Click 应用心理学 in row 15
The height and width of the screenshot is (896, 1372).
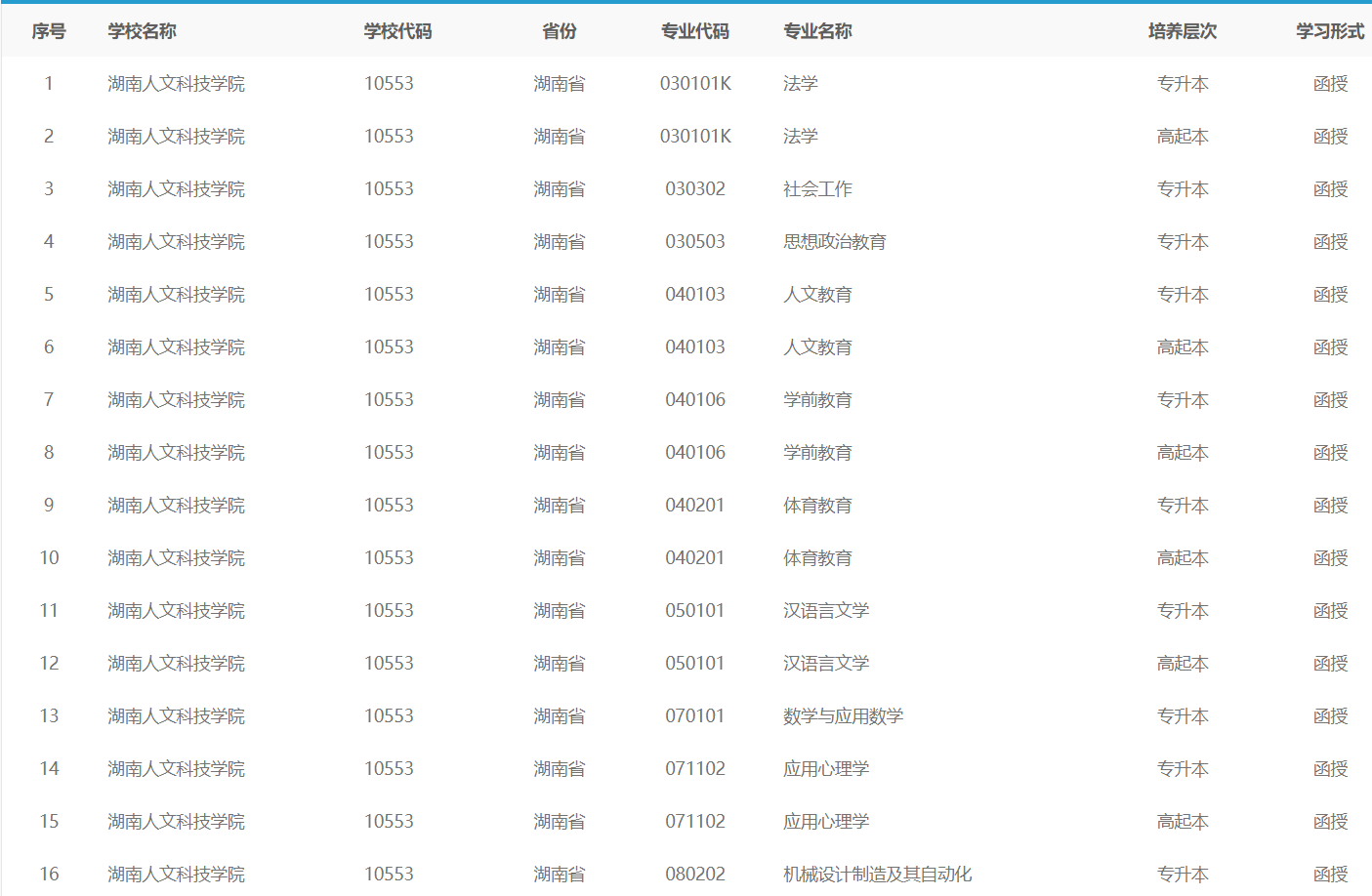[826, 822]
